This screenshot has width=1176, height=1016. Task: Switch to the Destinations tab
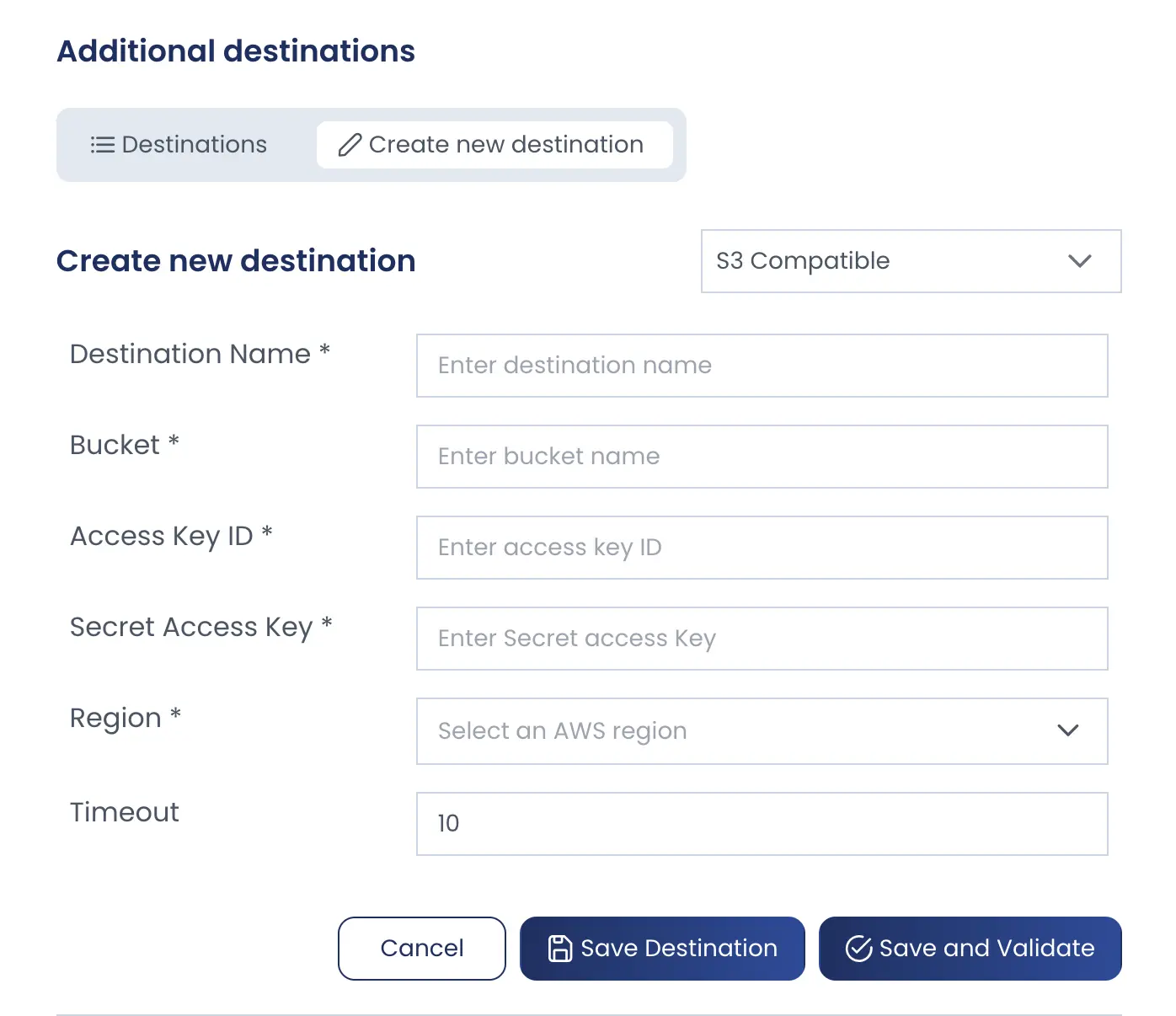(179, 145)
